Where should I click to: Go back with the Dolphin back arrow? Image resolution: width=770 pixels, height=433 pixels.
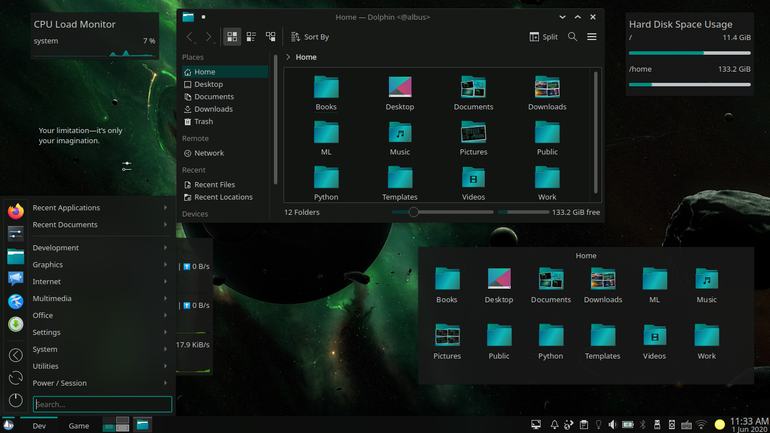point(190,37)
